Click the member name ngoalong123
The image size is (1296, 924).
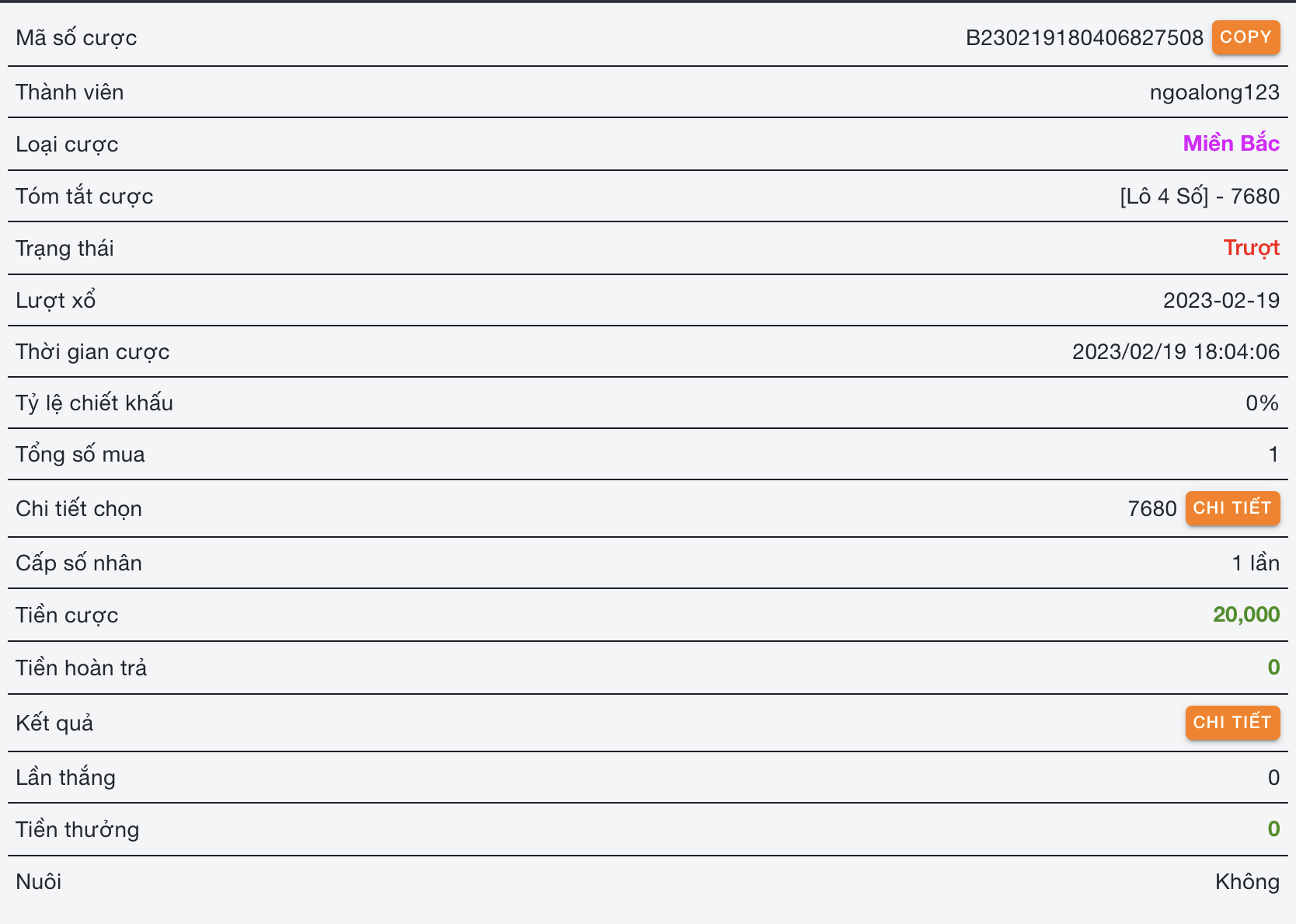coord(1214,92)
